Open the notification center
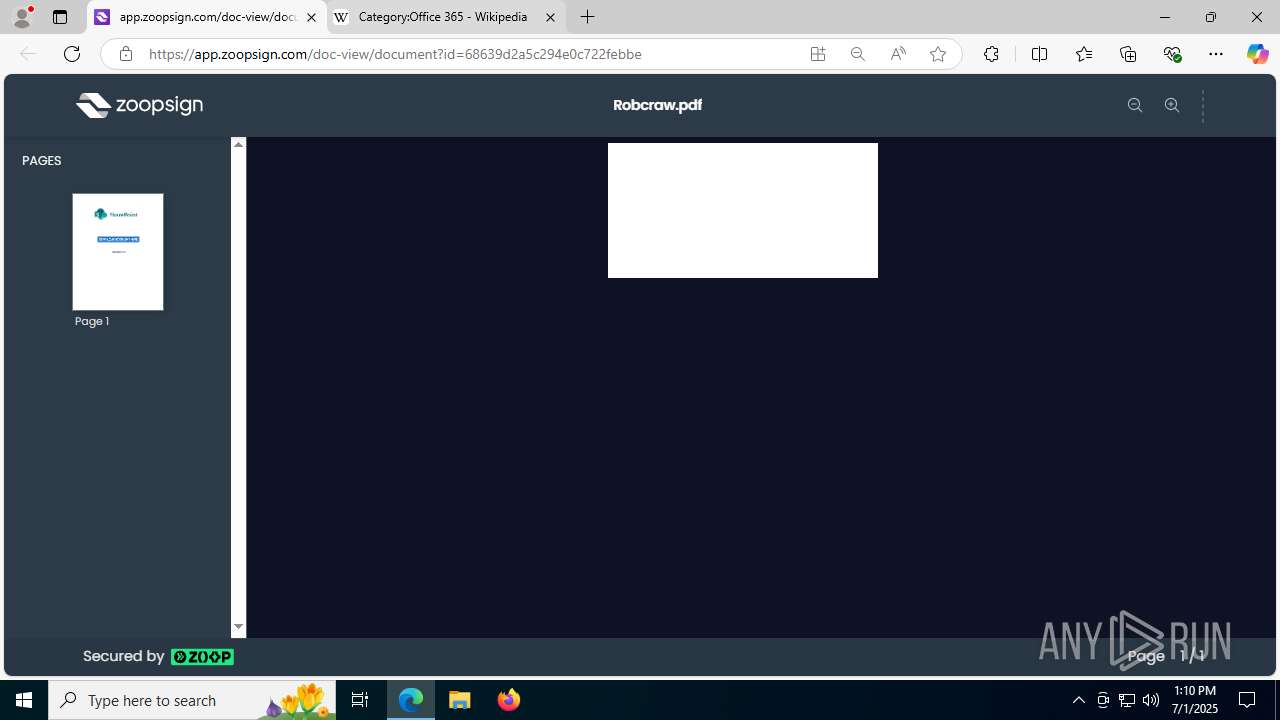1280x720 pixels. (1247, 700)
